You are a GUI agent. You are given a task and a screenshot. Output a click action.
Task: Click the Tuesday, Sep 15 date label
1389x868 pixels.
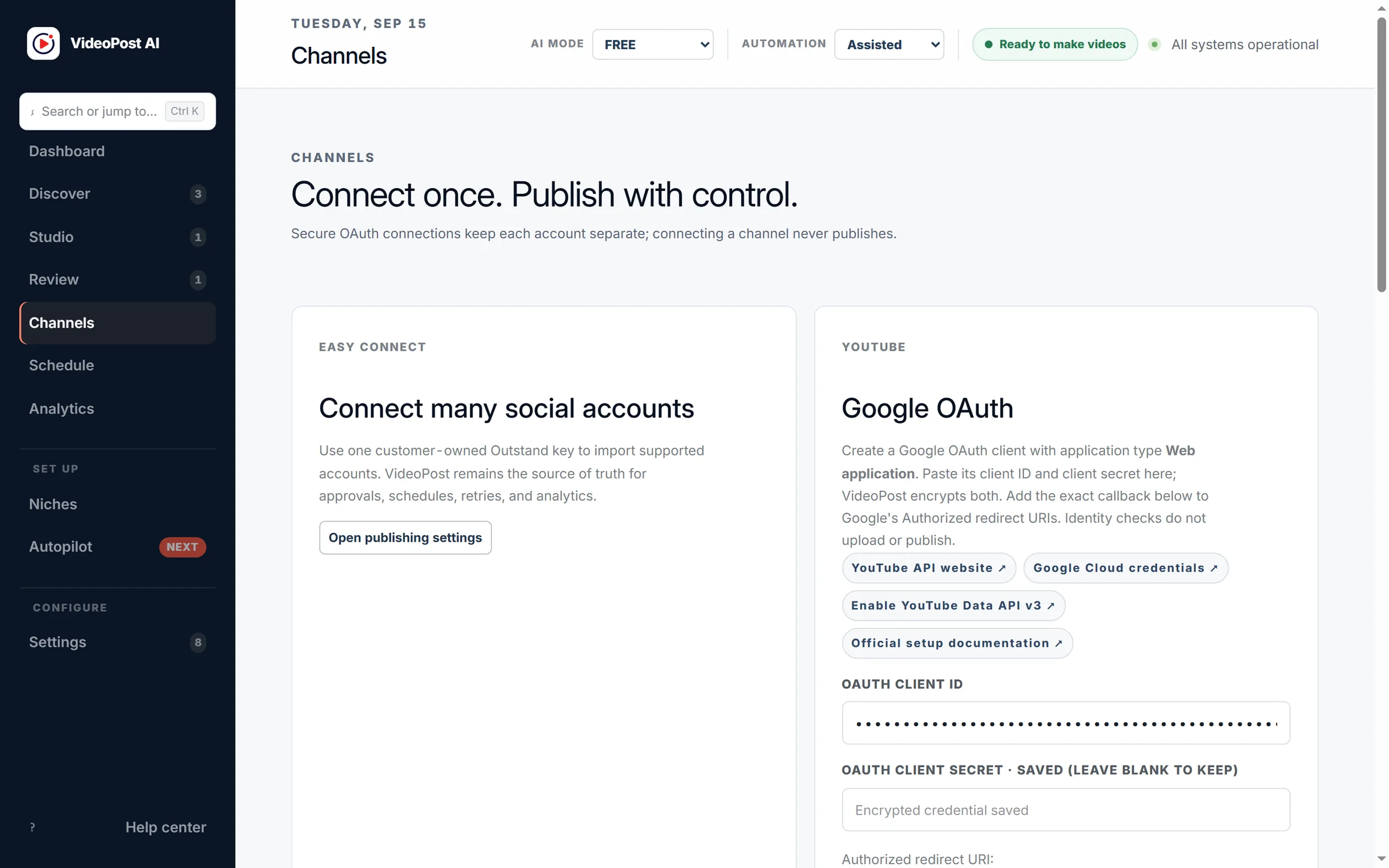tap(359, 24)
